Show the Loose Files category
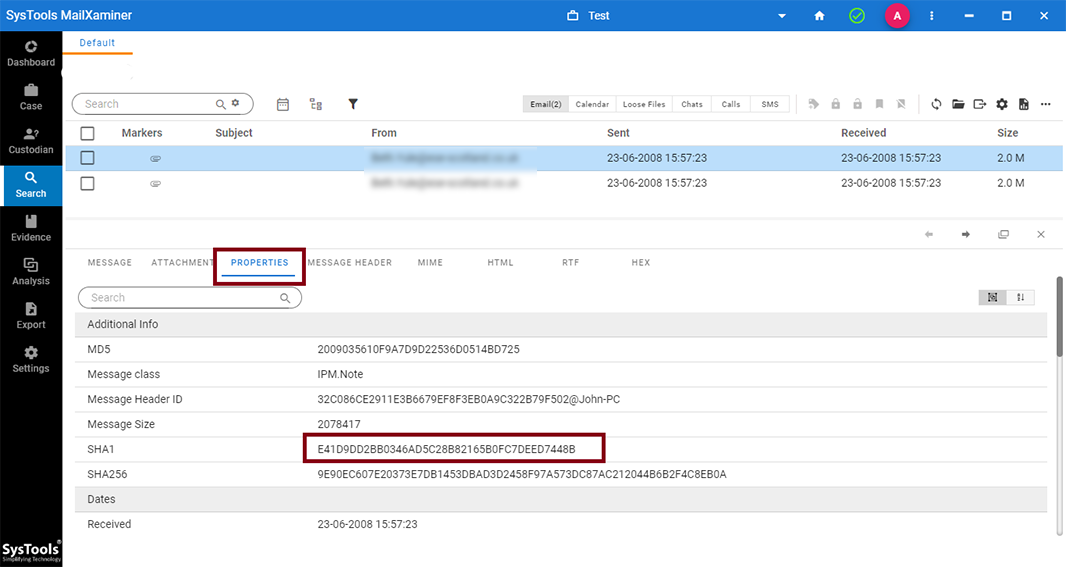 click(x=643, y=104)
